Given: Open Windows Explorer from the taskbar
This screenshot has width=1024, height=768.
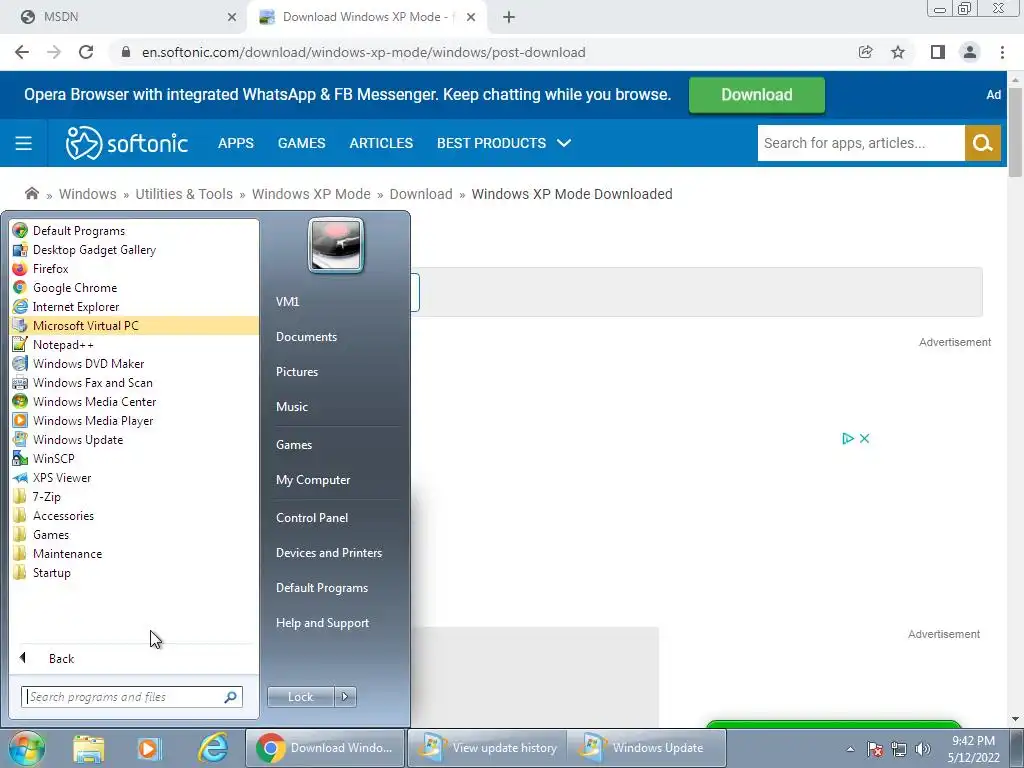Looking at the screenshot, I should 89,748.
